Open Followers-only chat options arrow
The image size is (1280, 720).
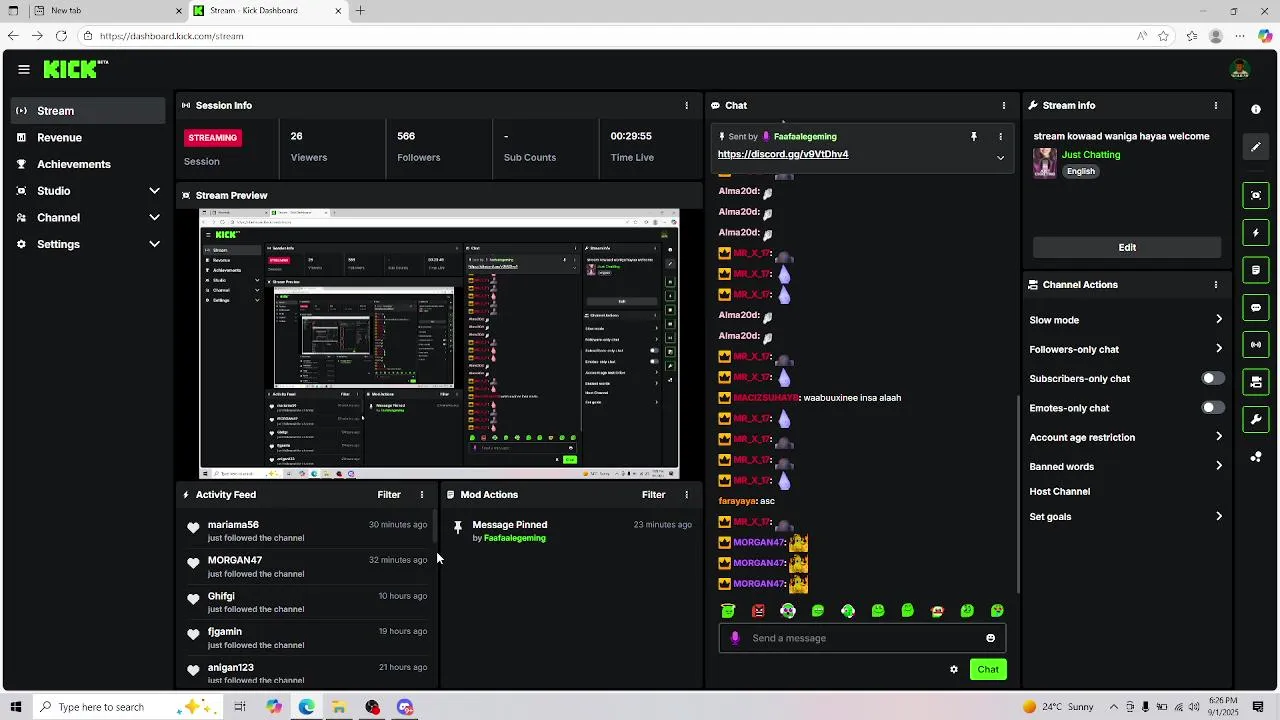(x=1218, y=349)
